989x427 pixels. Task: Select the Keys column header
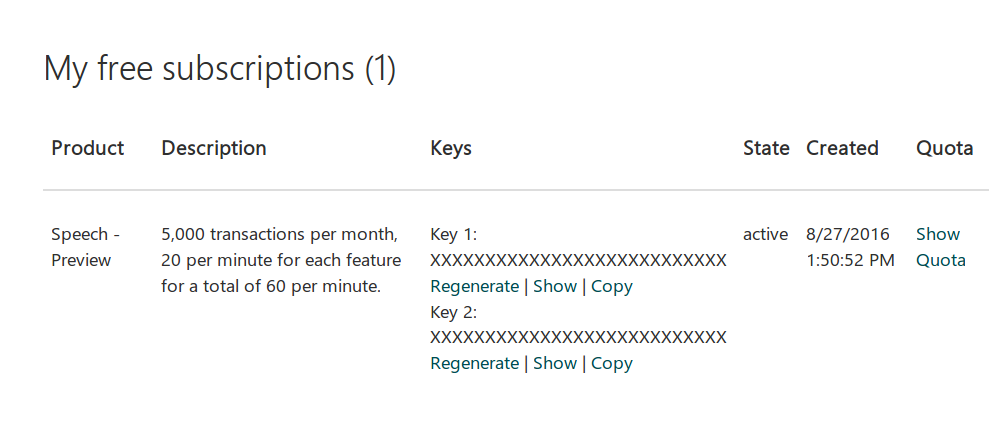pyautogui.click(x=451, y=148)
